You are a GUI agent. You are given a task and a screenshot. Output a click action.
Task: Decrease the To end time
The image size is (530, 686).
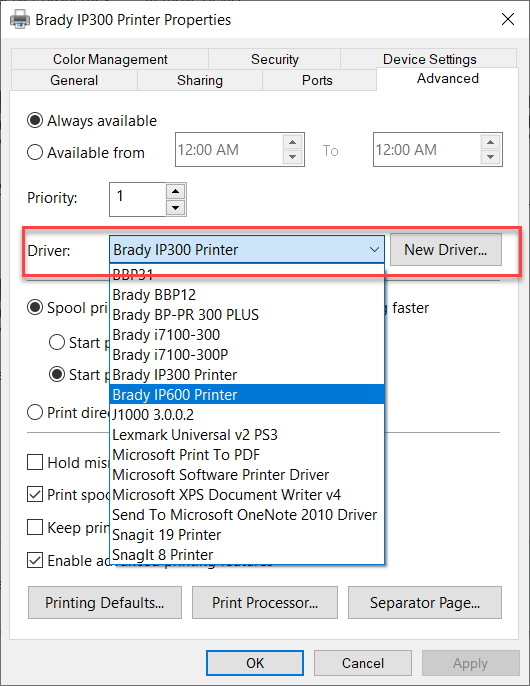point(490,157)
